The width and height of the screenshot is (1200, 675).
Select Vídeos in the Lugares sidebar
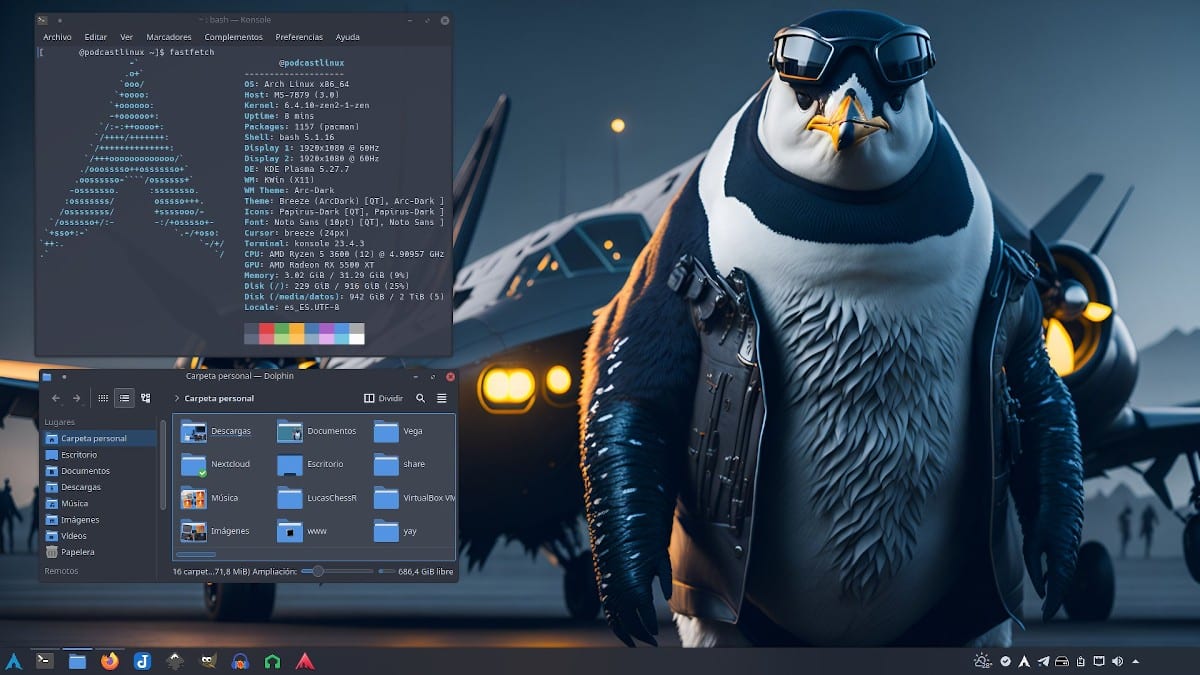pyautogui.click(x=99, y=535)
